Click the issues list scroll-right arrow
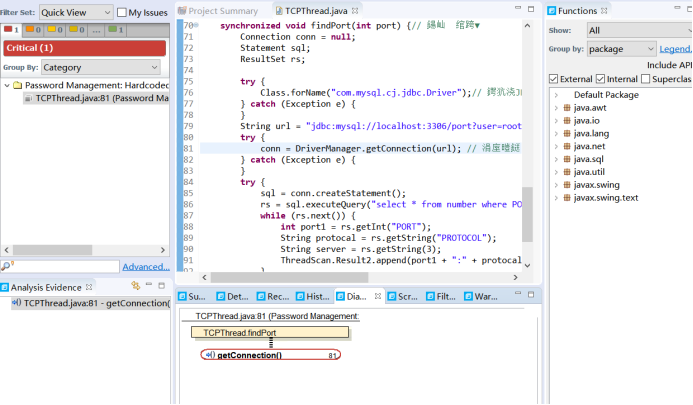The image size is (693, 405). tap(162, 250)
